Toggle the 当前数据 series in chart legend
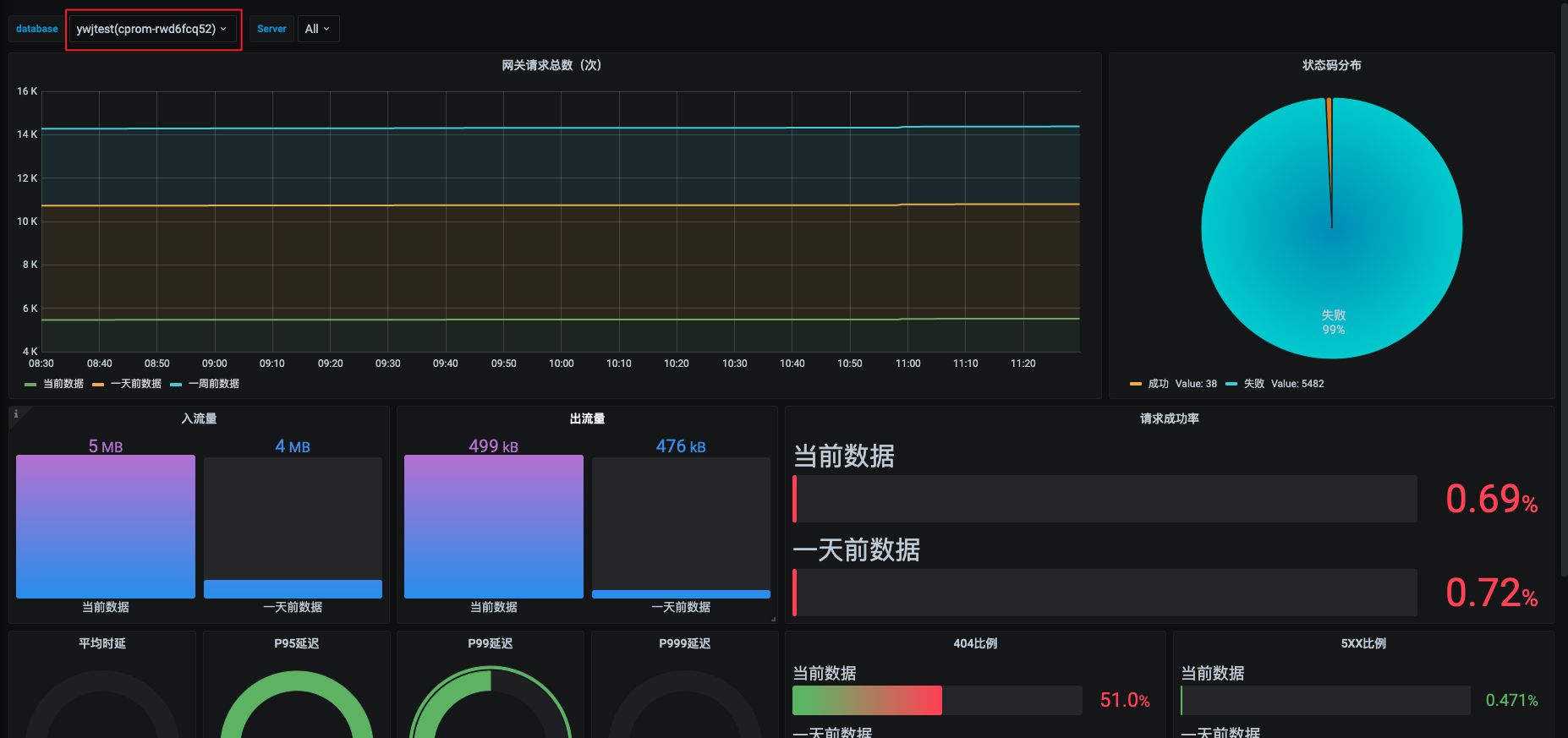The height and width of the screenshot is (738, 1568). (63, 384)
